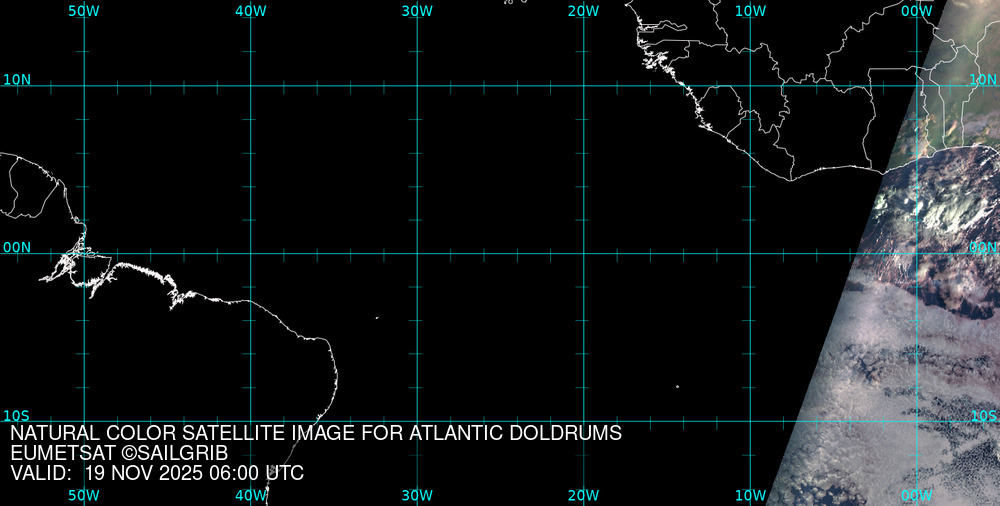The height and width of the screenshot is (506, 1000).
Task: Click the 10N latitude label on left edge
Action: click(16, 79)
